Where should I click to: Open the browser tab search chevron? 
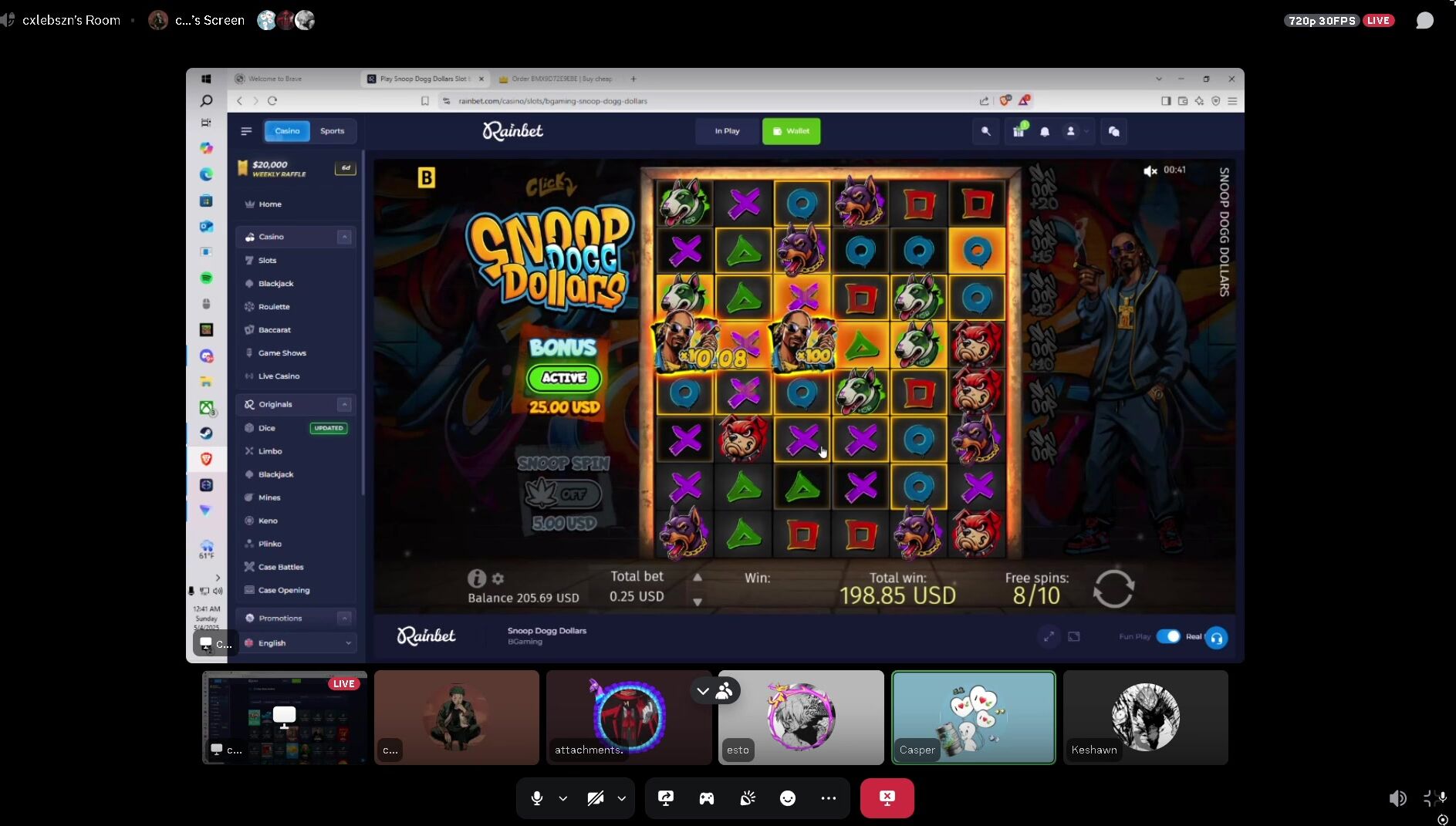pos(1158,79)
